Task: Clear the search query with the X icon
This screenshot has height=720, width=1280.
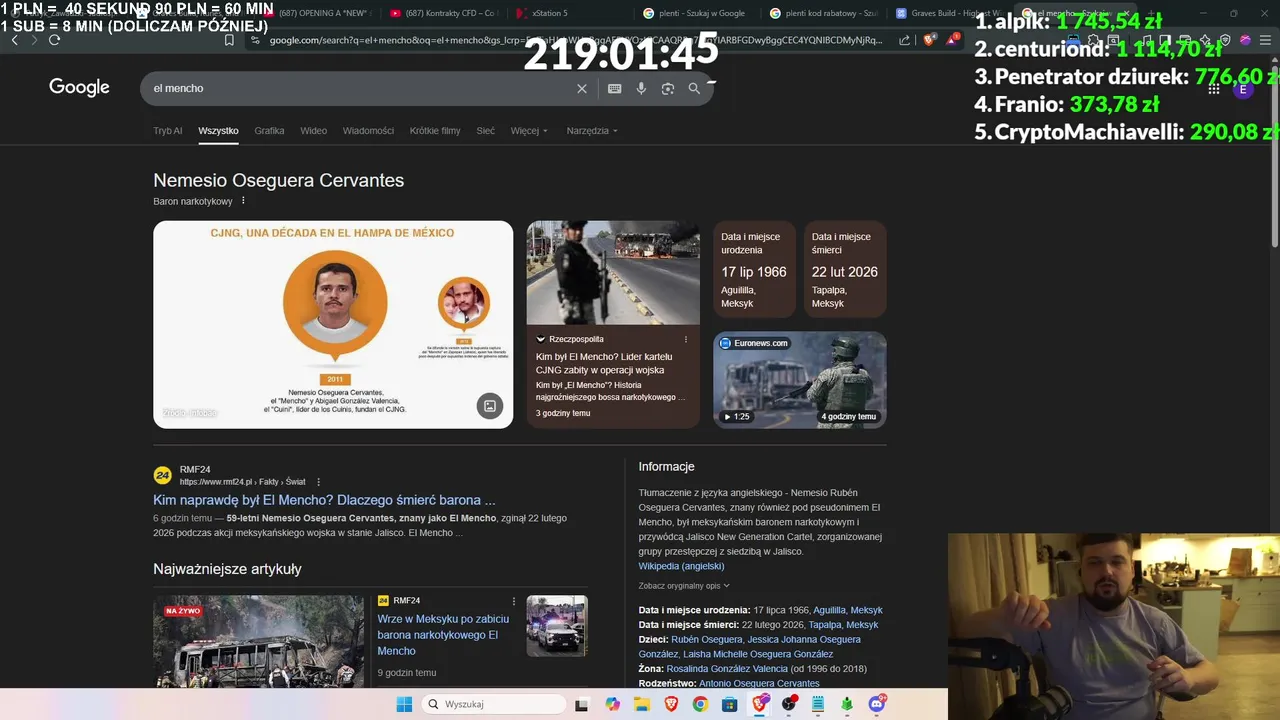Action: (x=582, y=88)
